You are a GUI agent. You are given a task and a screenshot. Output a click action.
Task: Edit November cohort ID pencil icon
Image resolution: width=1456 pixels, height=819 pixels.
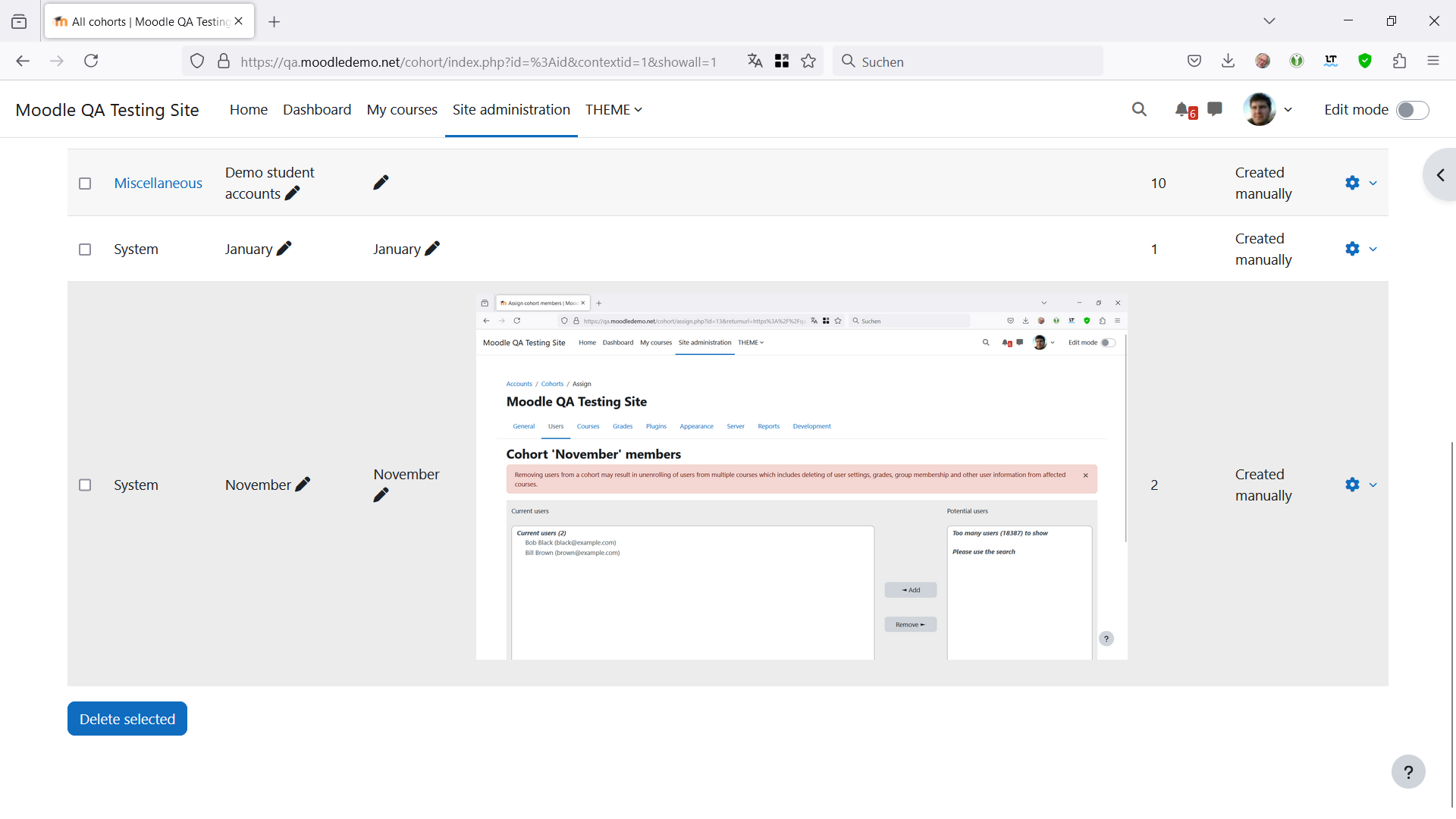click(x=381, y=495)
